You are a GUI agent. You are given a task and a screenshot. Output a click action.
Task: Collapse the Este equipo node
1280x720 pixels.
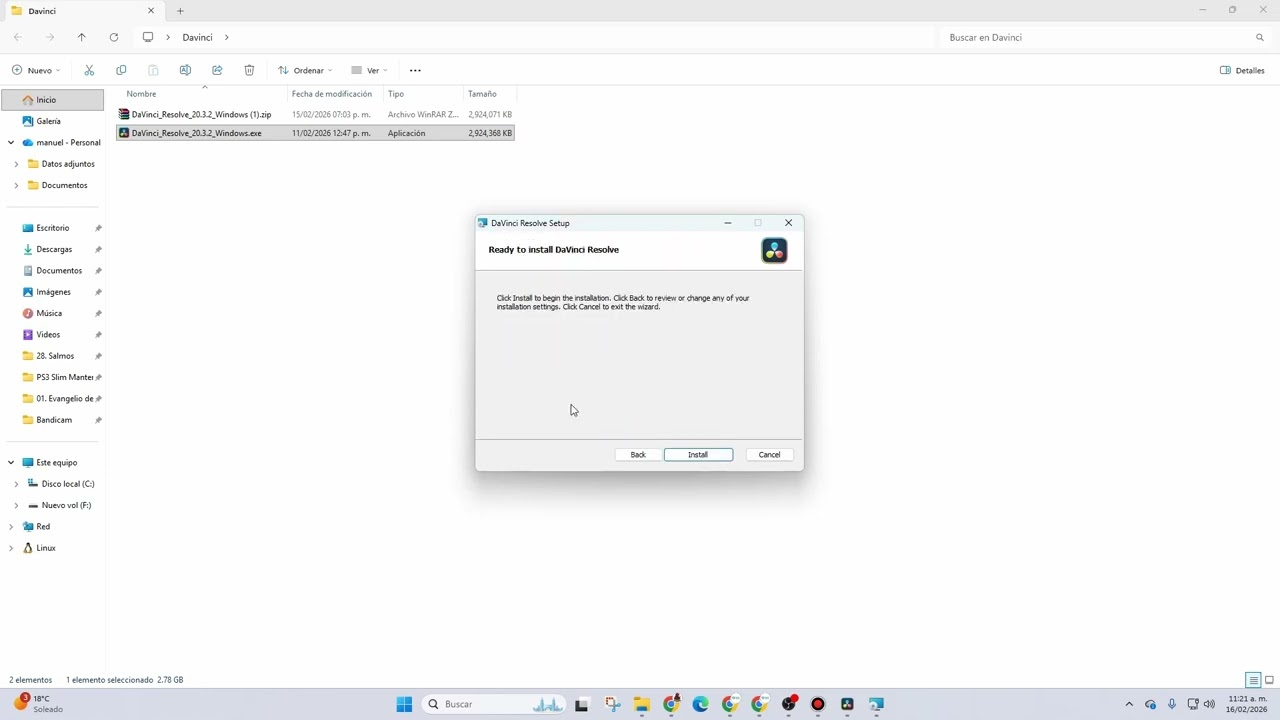[x=11, y=463]
